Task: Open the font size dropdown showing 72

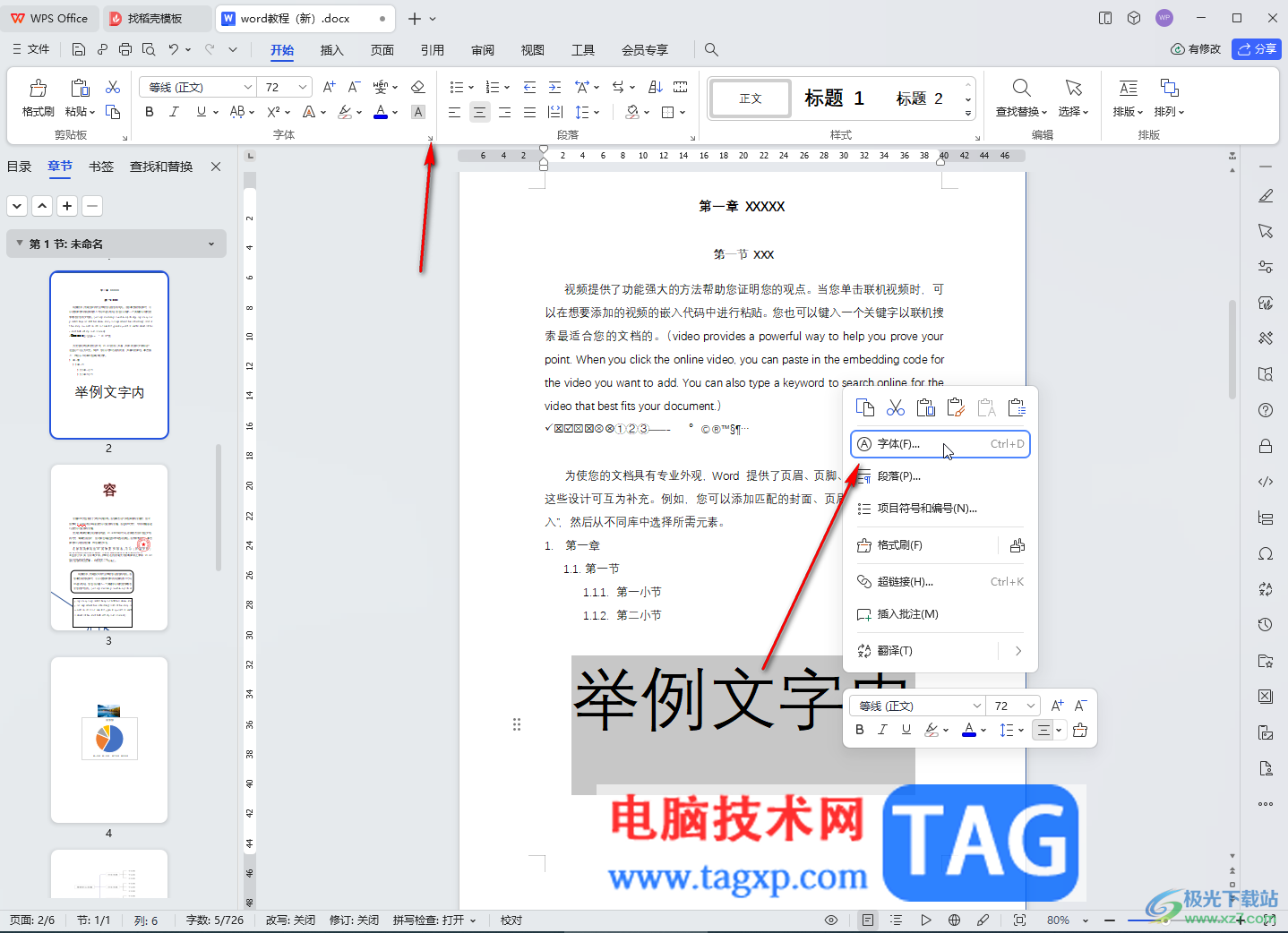Action: pyautogui.click(x=303, y=87)
